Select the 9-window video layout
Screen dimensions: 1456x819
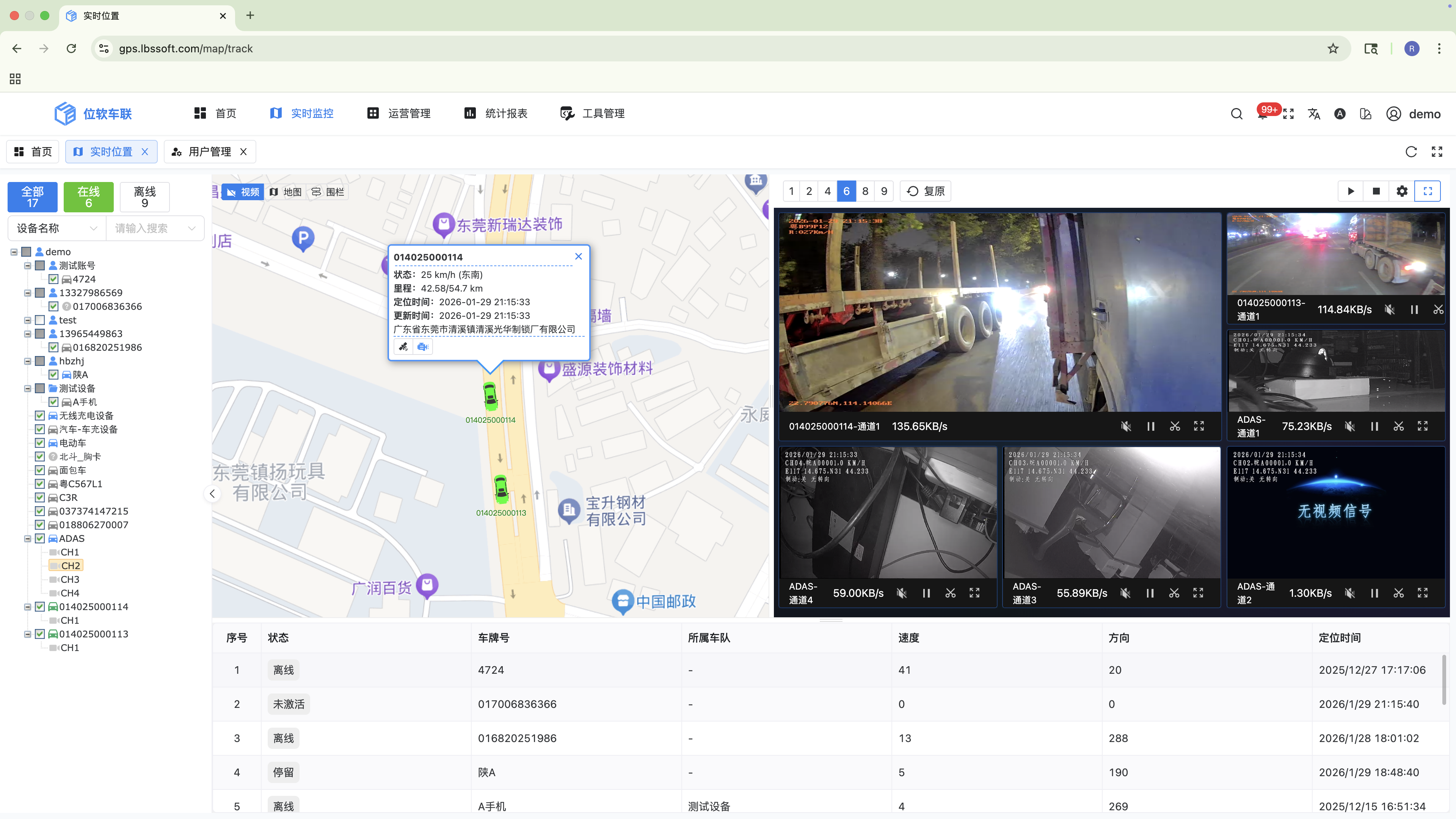point(884,191)
